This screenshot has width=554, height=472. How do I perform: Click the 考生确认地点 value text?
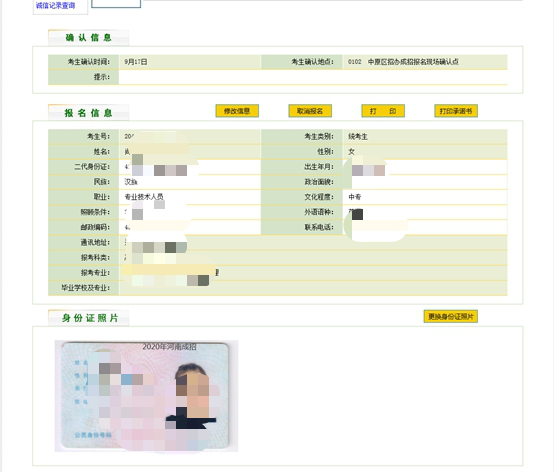pyautogui.click(x=403, y=62)
